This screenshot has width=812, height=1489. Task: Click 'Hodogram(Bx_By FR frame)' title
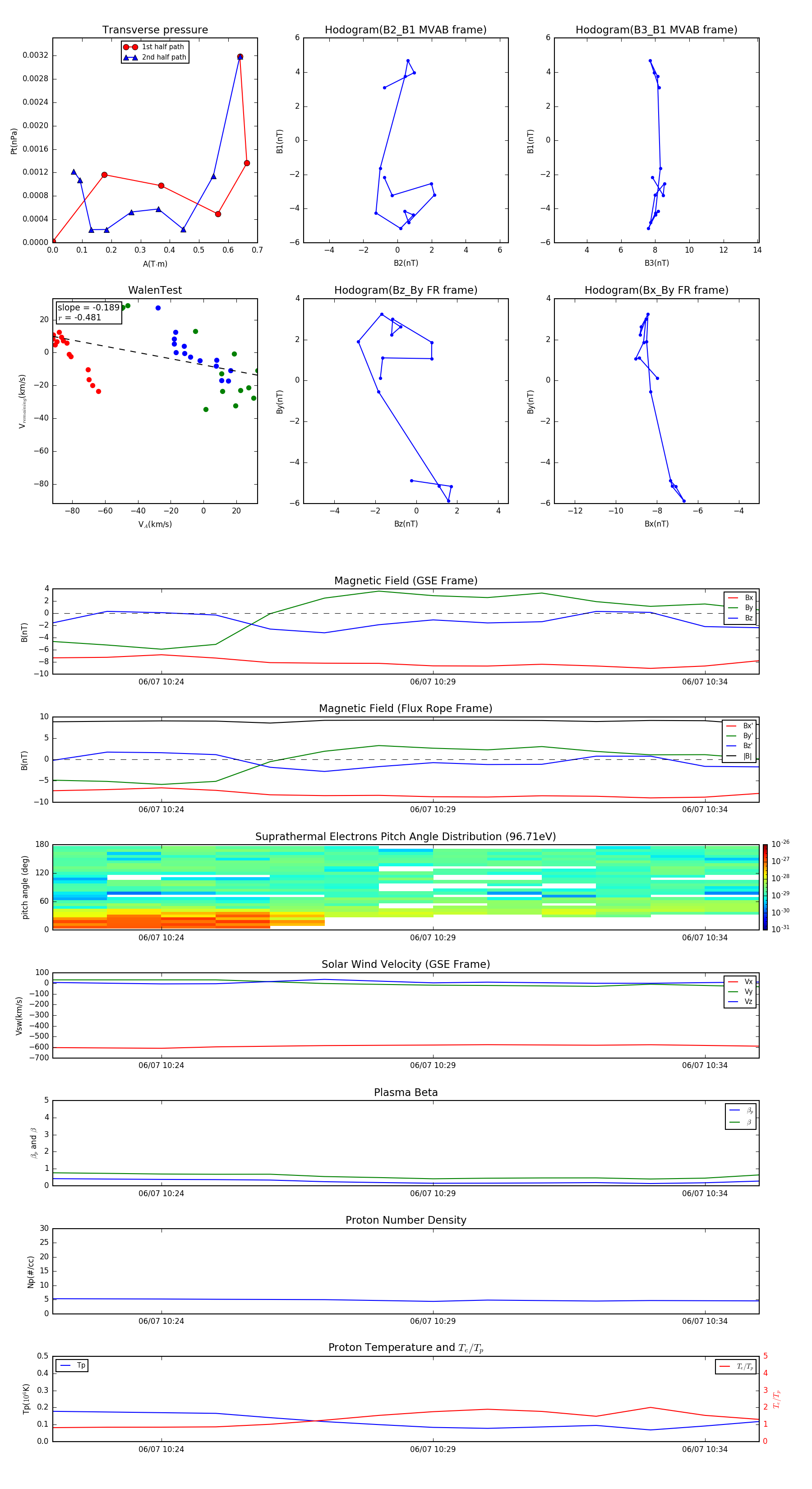coord(656,290)
